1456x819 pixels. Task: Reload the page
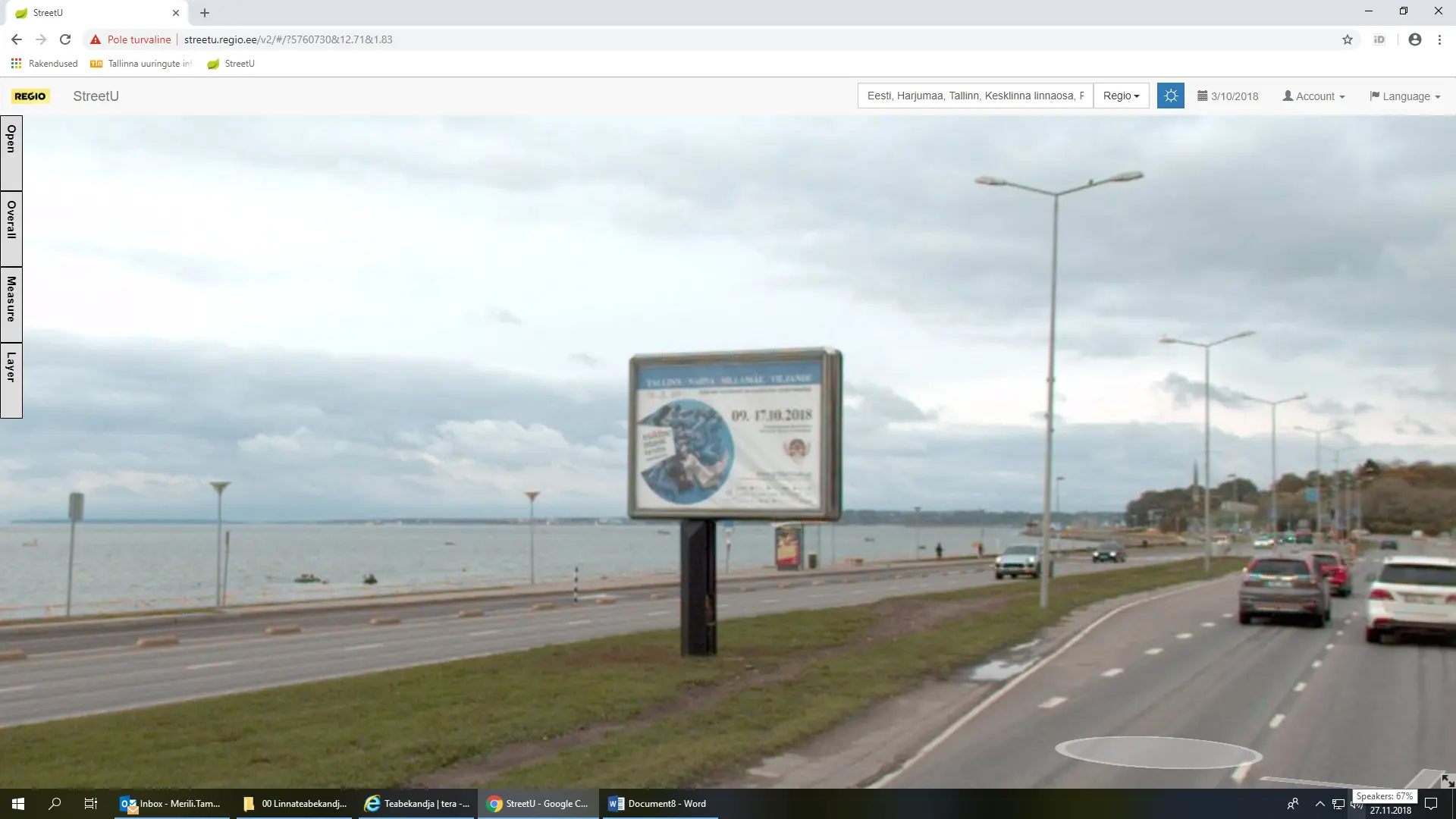pos(65,39)
